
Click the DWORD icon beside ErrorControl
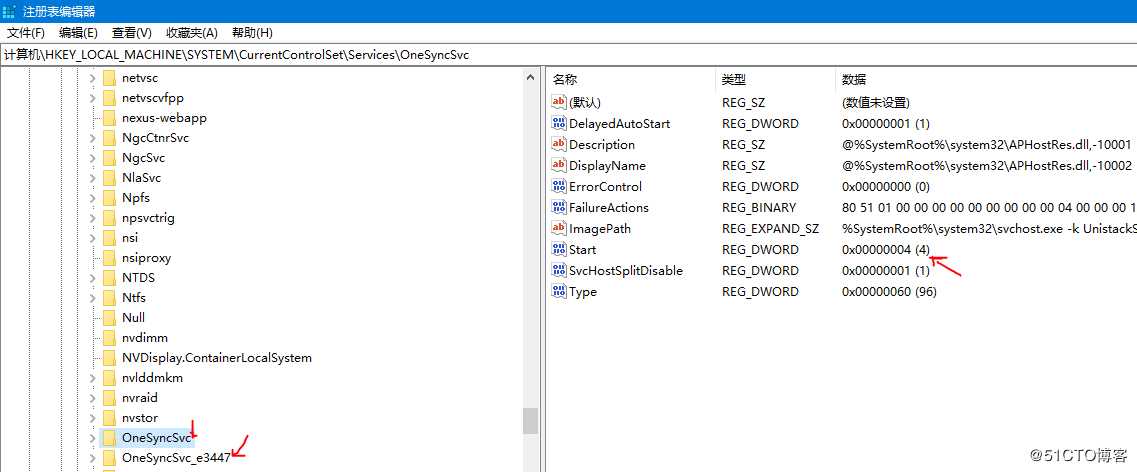point(558,186)
